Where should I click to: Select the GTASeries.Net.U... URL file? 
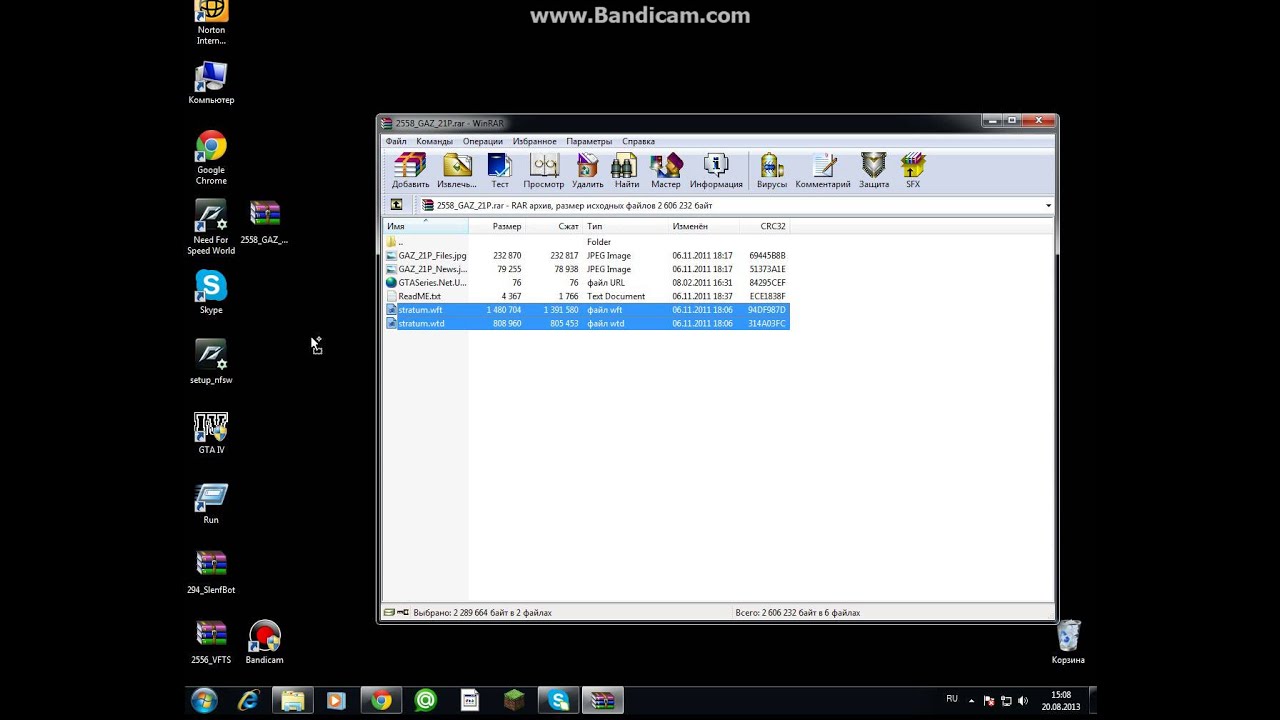point(587,283)
